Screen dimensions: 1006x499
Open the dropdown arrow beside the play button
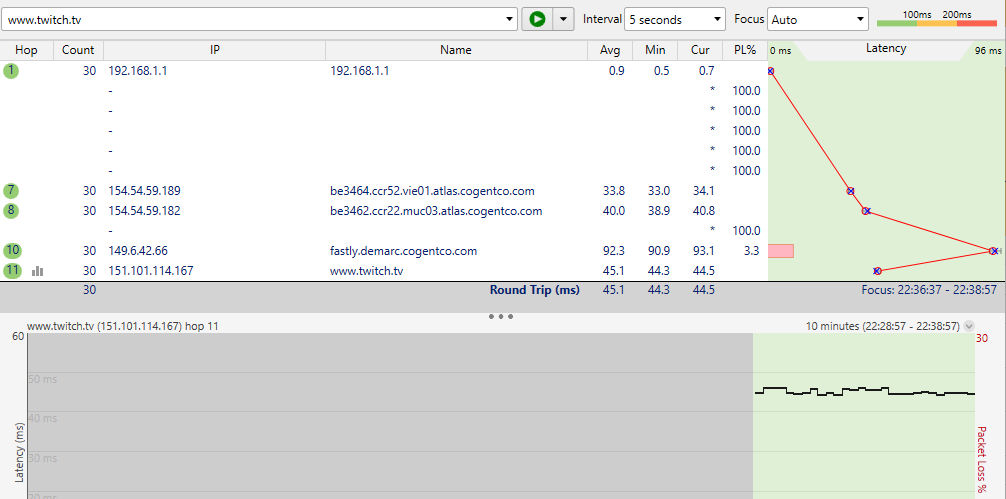pyautogui.click(x=563, y=19)
